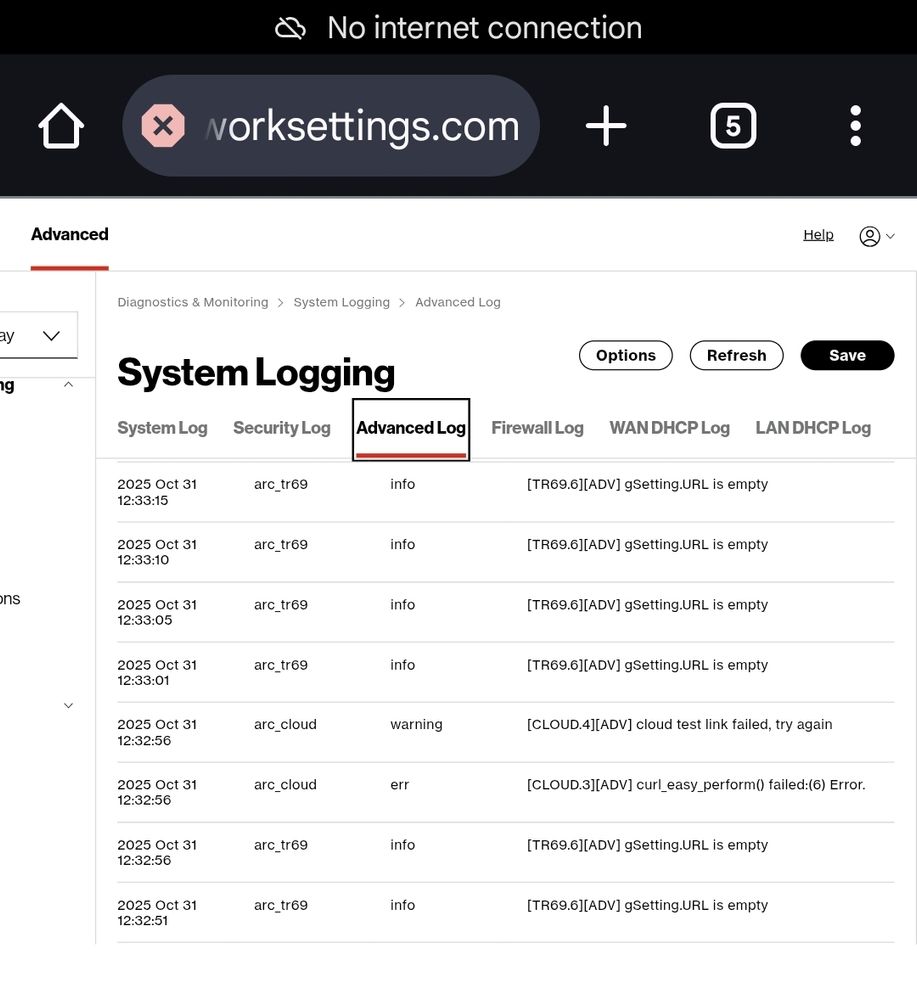Click the browser home icon
917x999 pixels.
60,125
